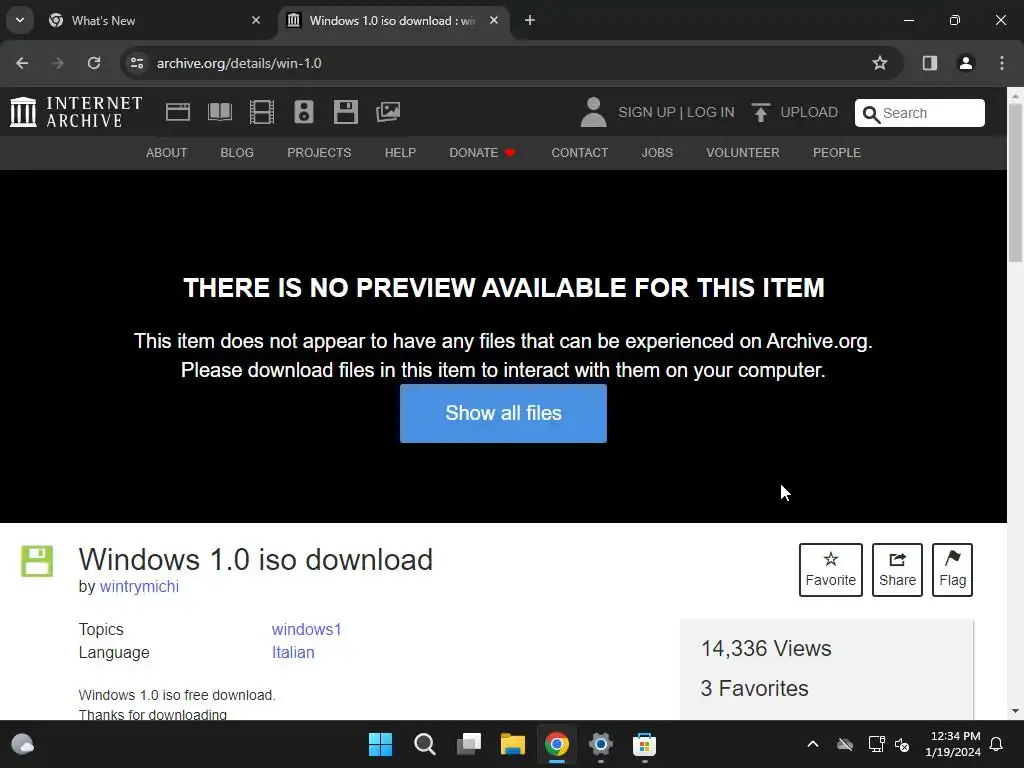1024x768 pixels.
Task: Click the Share button
Action: pos(897,570)
